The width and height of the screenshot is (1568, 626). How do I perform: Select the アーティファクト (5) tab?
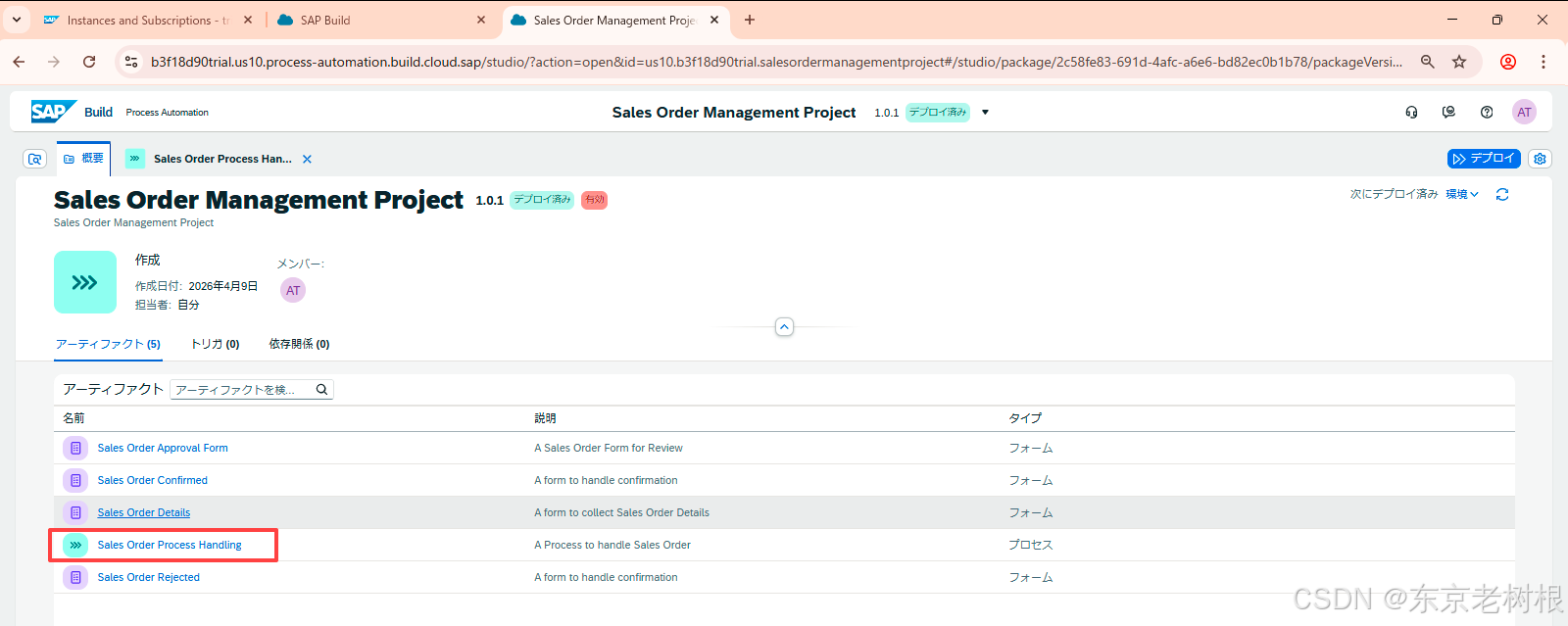coord(108,344)
